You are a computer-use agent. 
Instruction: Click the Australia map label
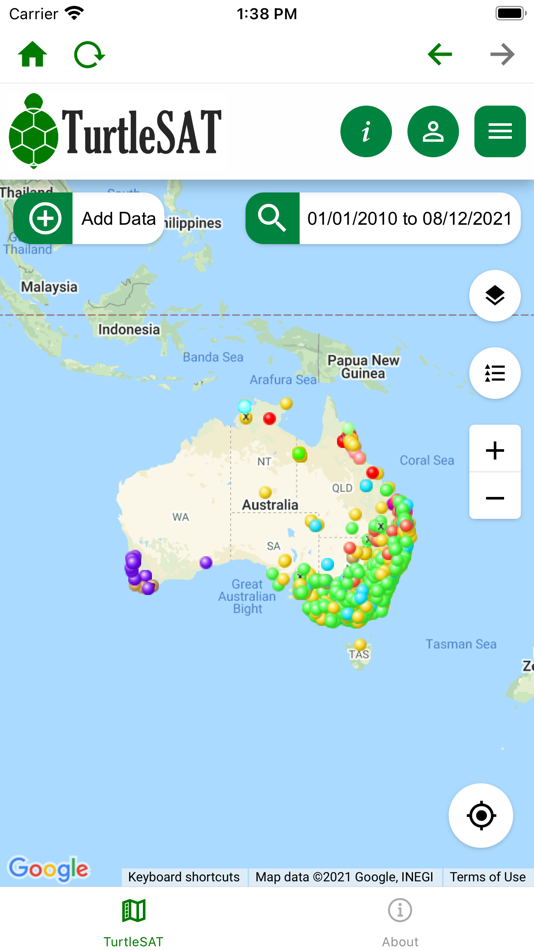pos(270,505)
